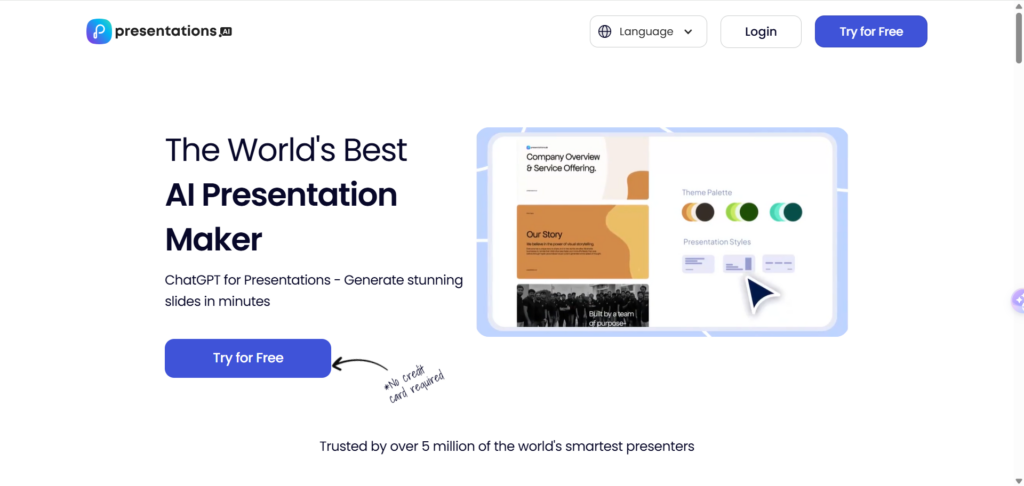Click the large Try for Free hero button
The height and width of the screenshot is (486, 1024).
point(247,358)
